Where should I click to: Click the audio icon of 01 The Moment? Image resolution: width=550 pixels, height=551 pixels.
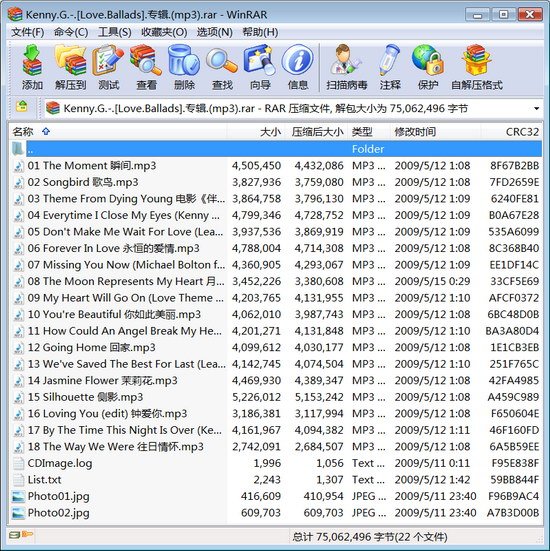click(x=18, y=166)
